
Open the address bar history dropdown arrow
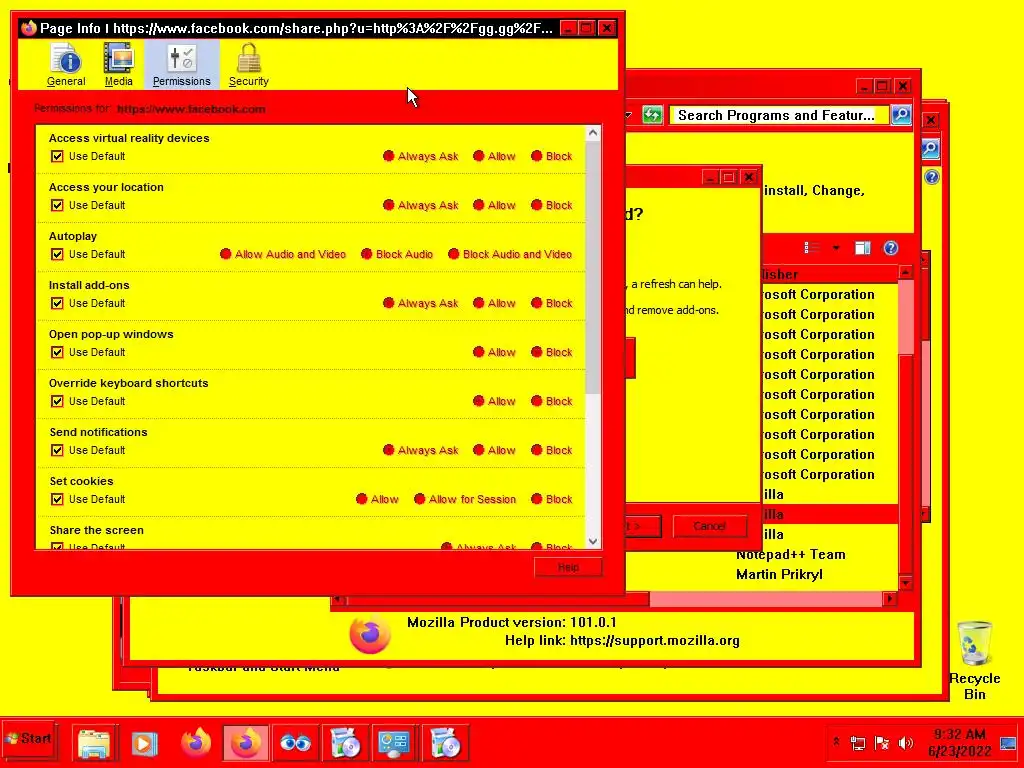tap(628, 116)
